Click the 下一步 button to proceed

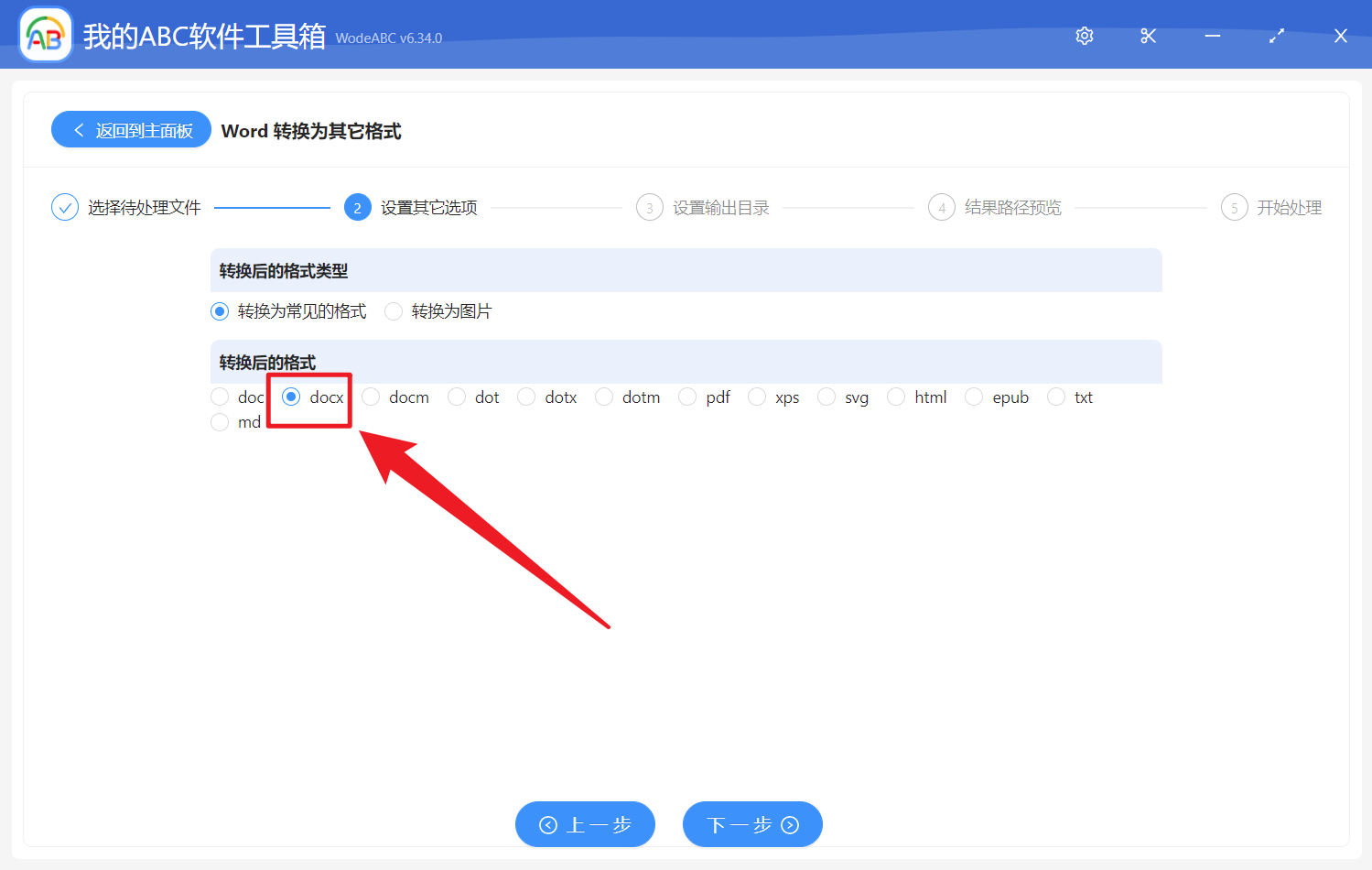click(751, 823)
